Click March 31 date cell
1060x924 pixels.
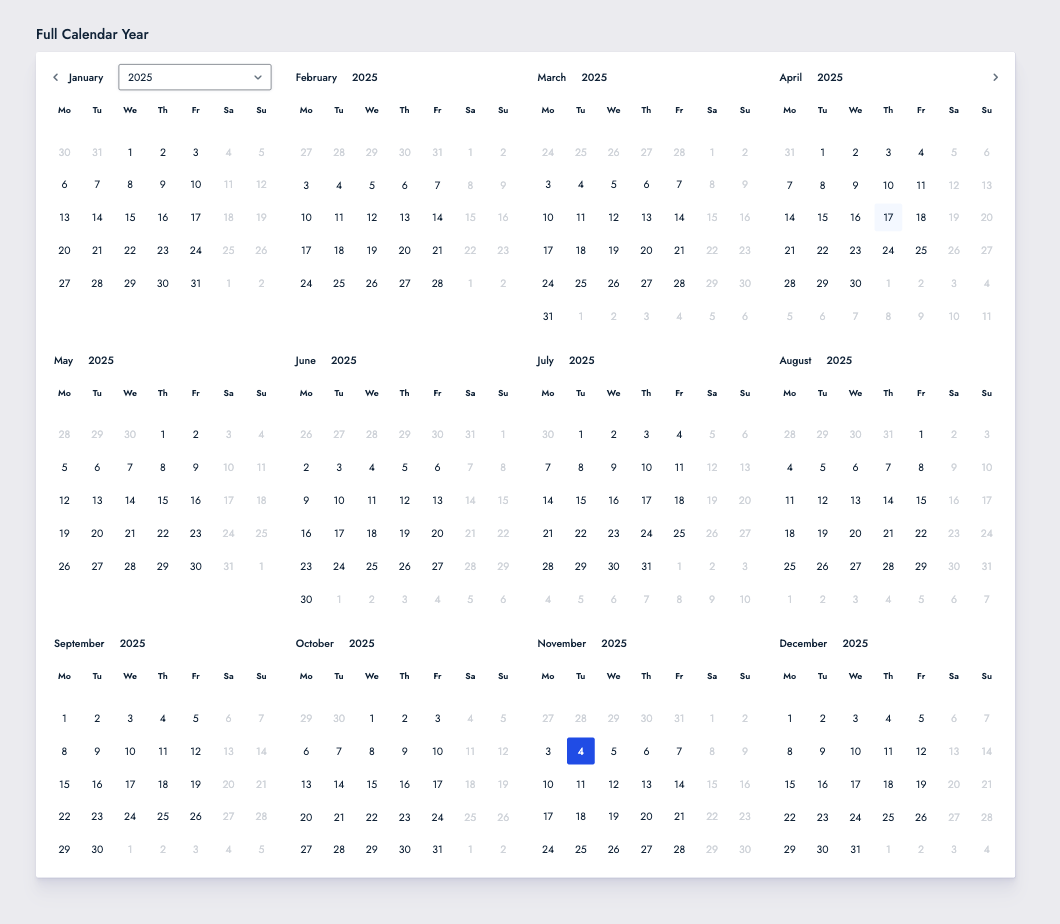(x=548, y=316)
